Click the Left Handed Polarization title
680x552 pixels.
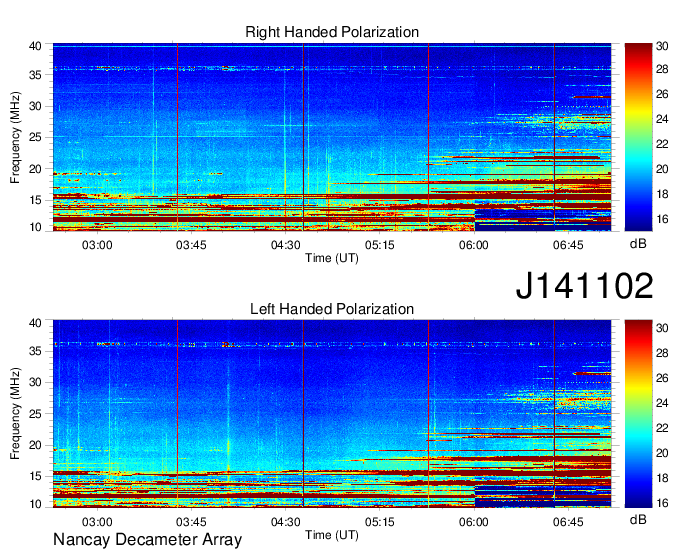pos(332,309)
